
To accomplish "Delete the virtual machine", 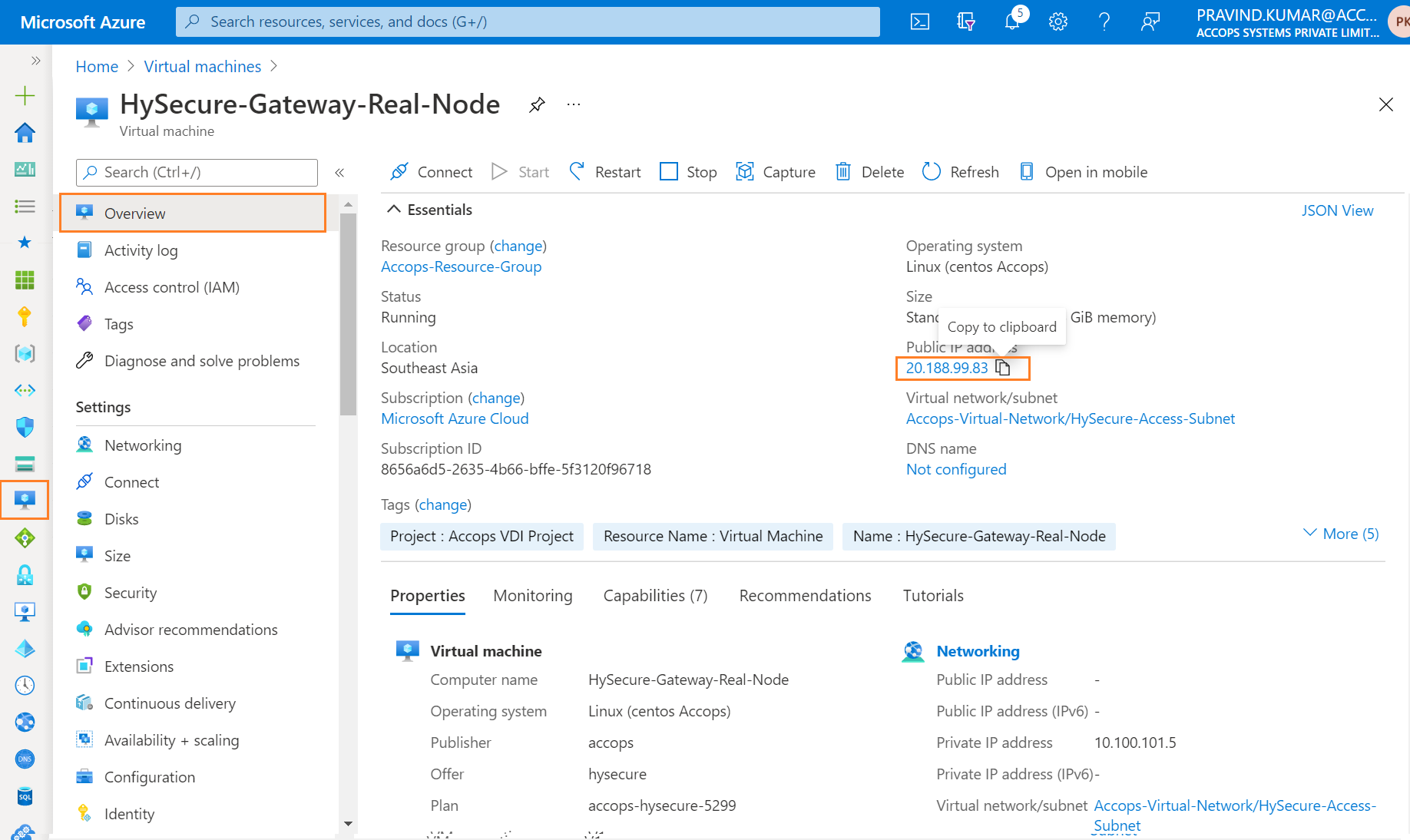I will (869, 172).
